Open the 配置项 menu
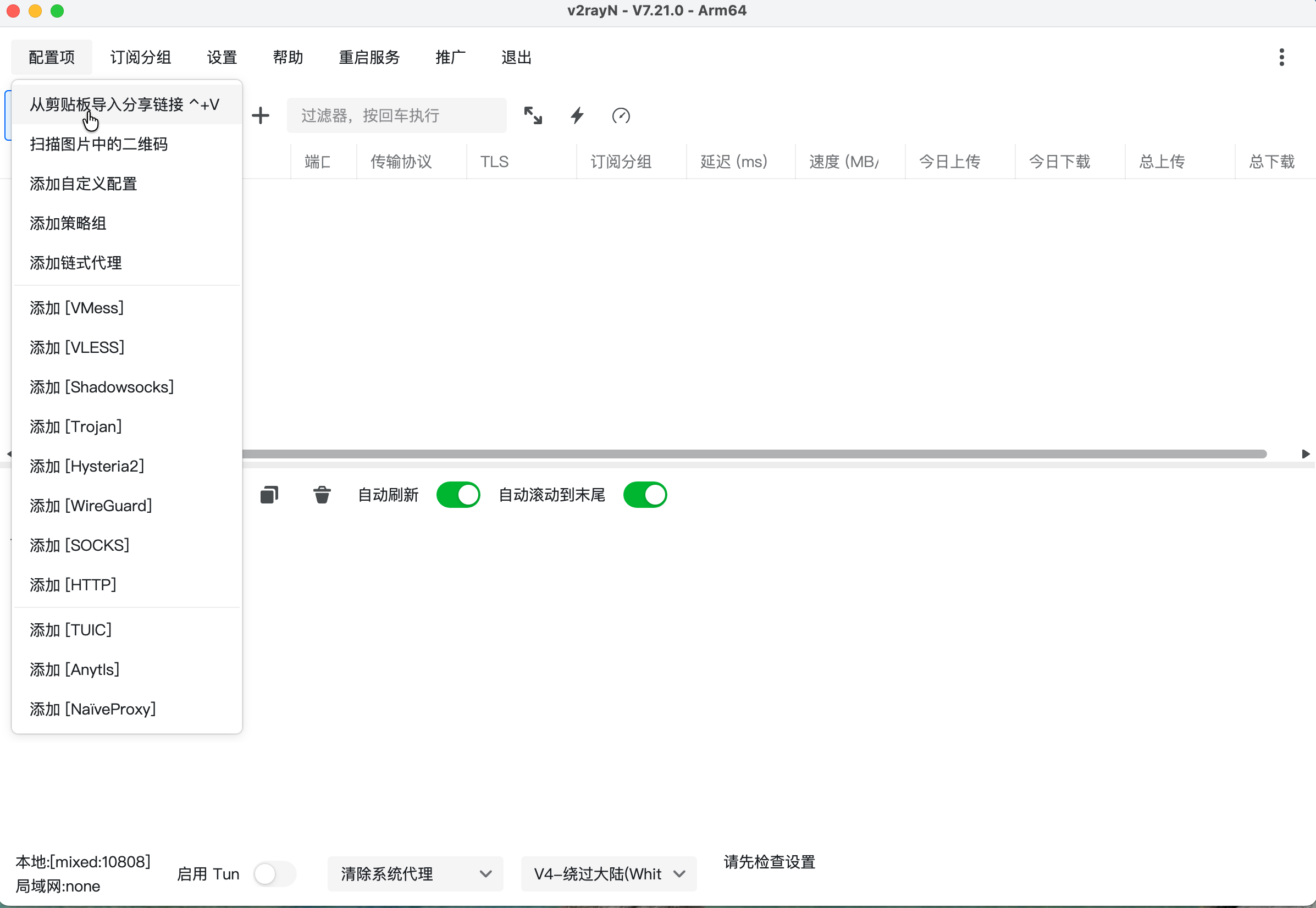Screen dimensions: 1316x908 (52, 57)
